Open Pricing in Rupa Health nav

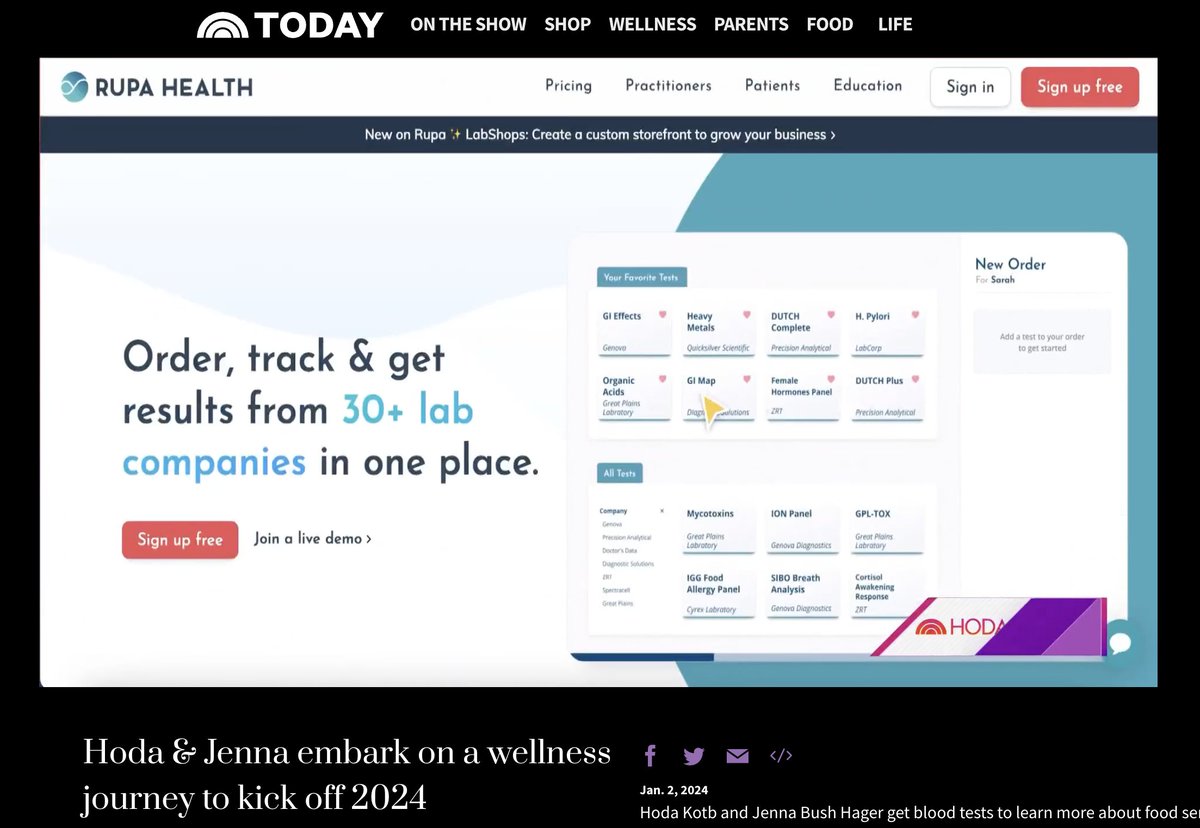click(x=568, y=86)
